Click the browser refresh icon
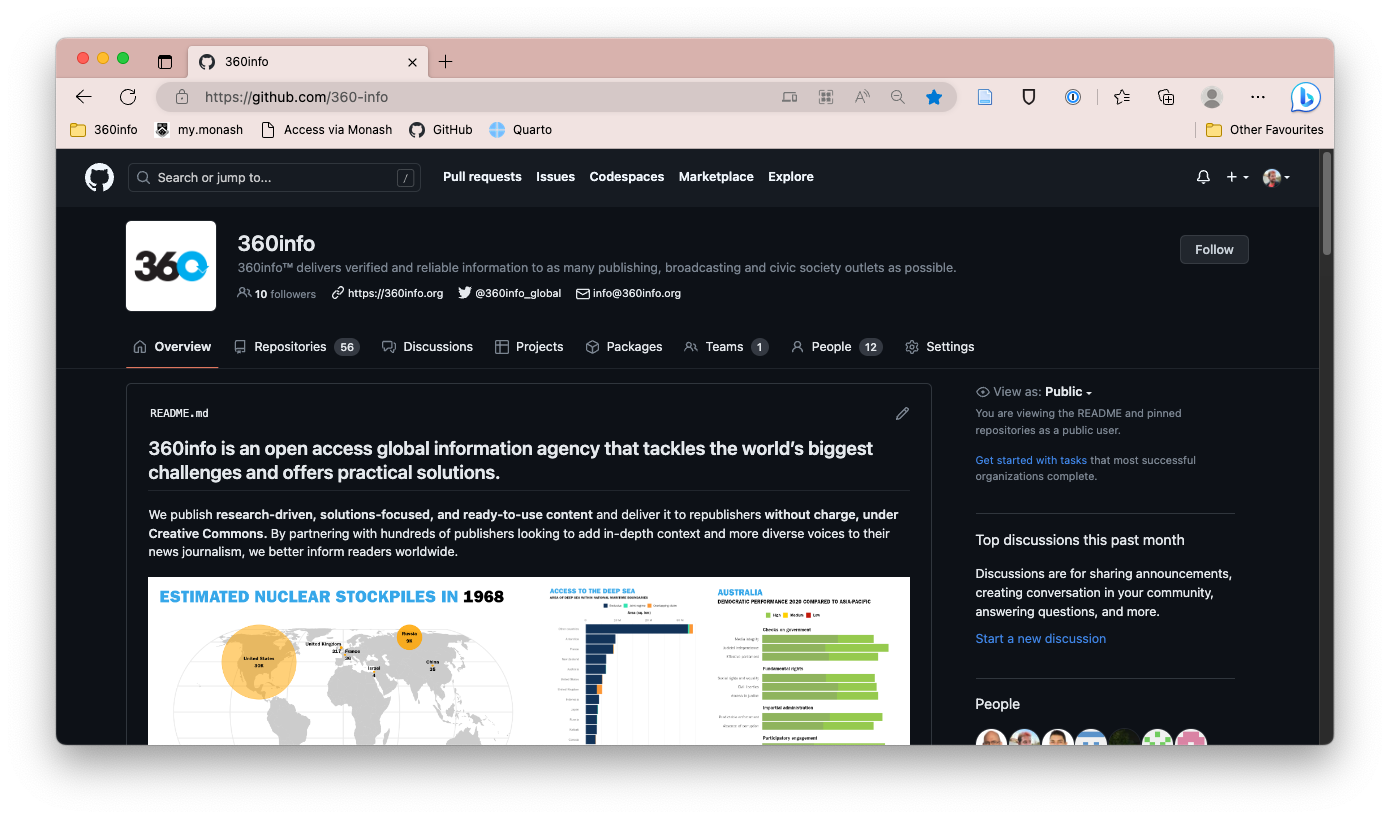This screenshot has width=1390, height=819. 128,97
